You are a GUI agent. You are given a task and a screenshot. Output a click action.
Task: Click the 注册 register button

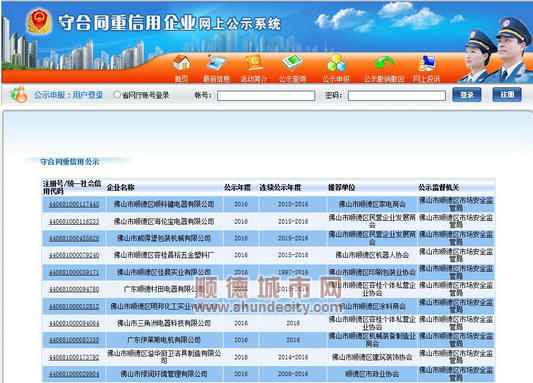[507, 95]
